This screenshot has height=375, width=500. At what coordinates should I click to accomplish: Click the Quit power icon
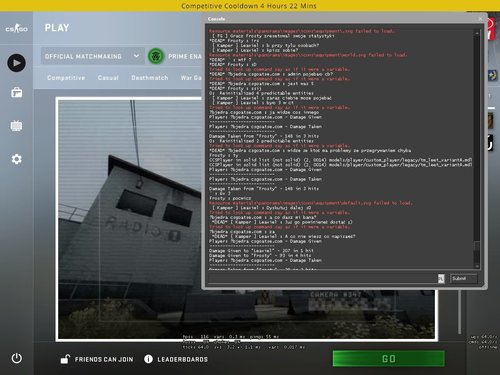pos(16,358)
